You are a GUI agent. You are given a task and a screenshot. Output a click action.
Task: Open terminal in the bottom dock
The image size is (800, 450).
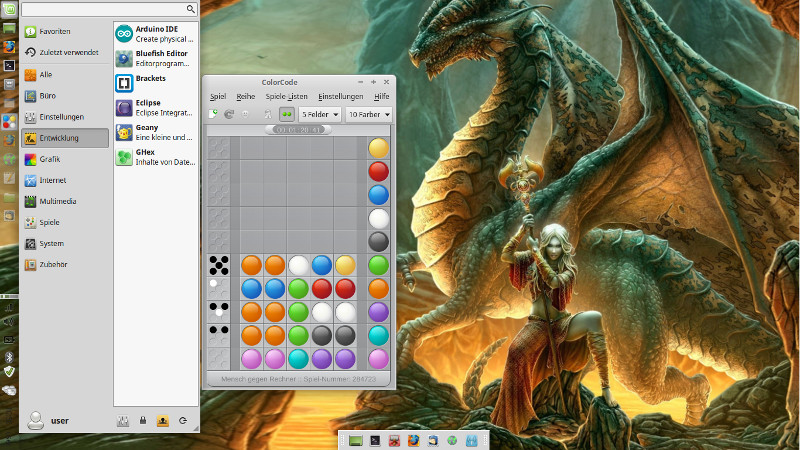tap(375, 440)
